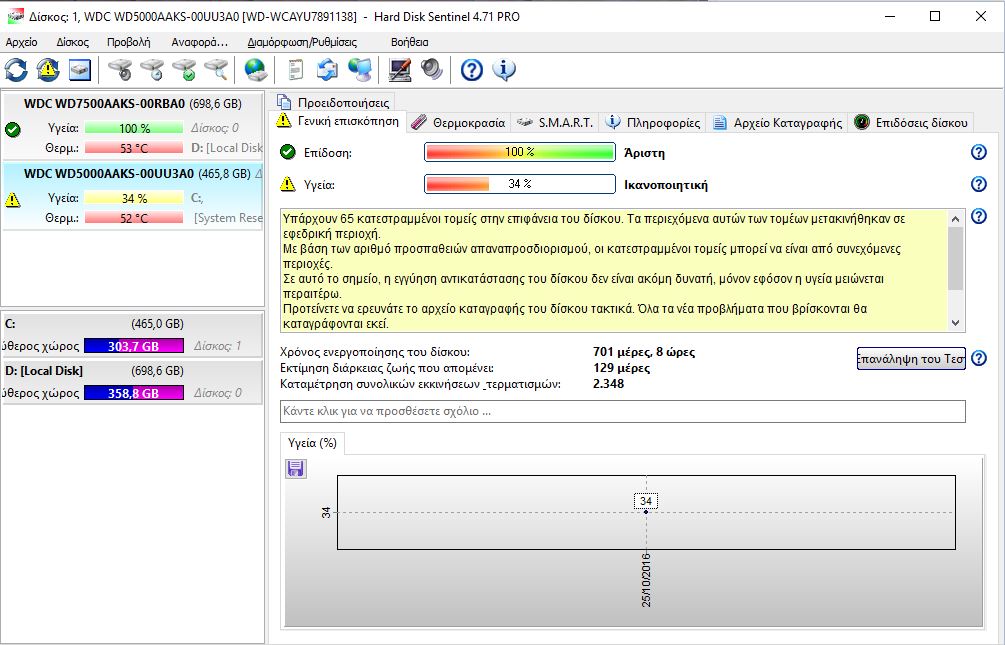Click the D: free space bar 358,8 GB
Viewport: 1005px width, 645px height.
pyautogui.click(x=133, y=393)
